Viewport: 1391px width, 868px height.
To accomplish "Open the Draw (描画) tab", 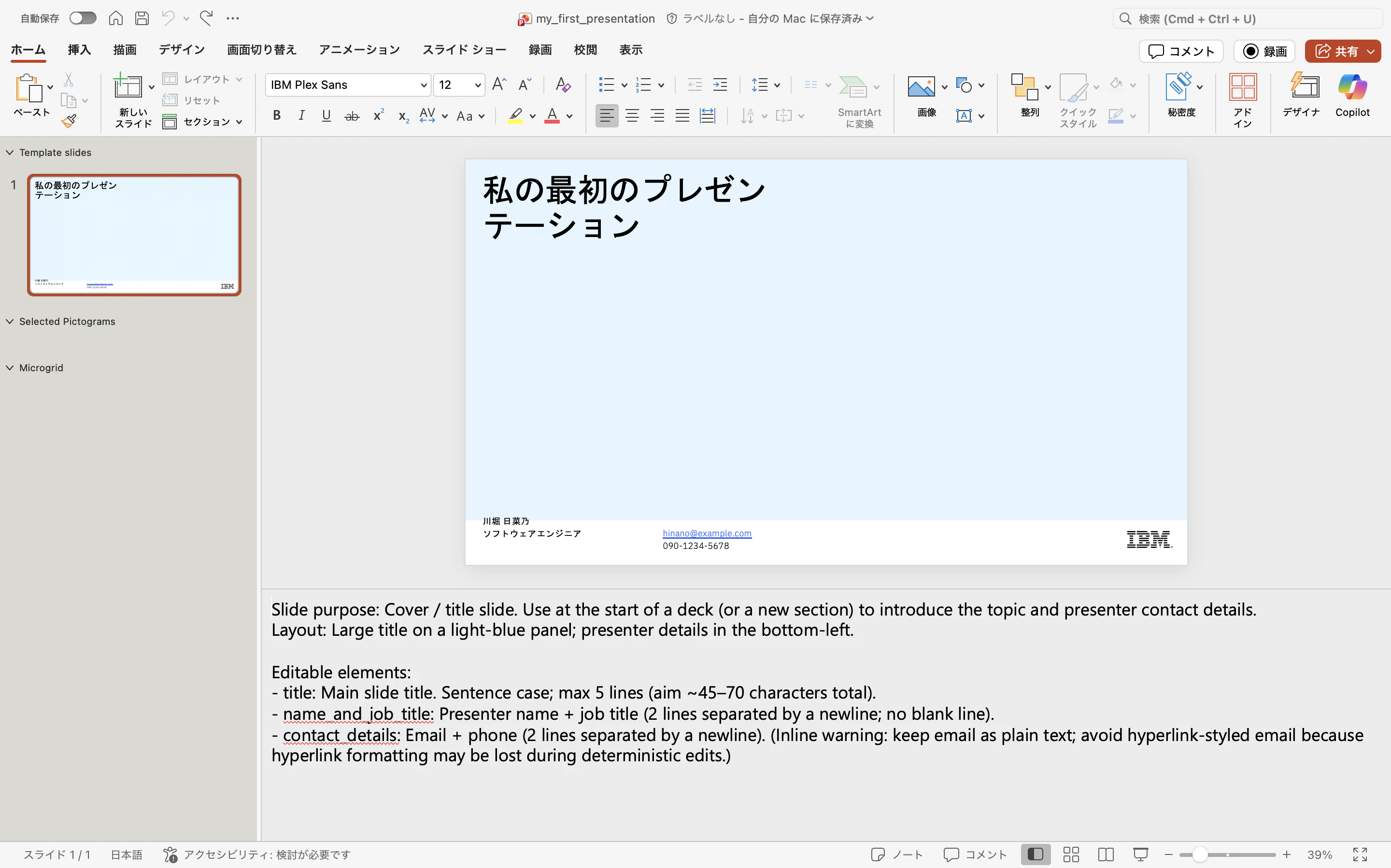I will 125,50.
